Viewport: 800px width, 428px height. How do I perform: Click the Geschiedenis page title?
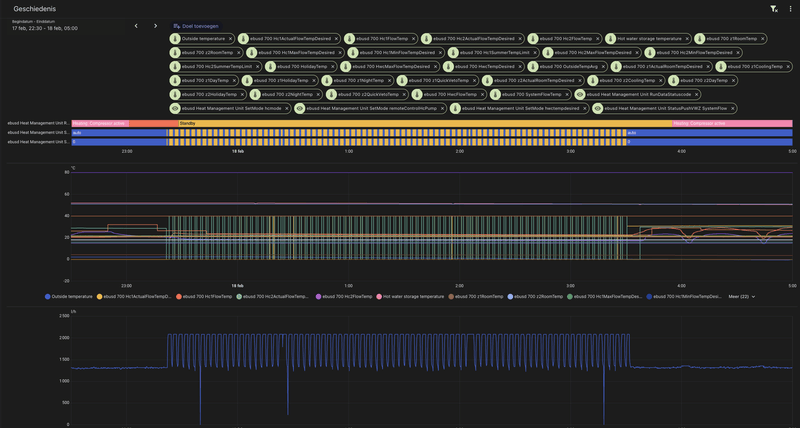(x=35, y=9)
